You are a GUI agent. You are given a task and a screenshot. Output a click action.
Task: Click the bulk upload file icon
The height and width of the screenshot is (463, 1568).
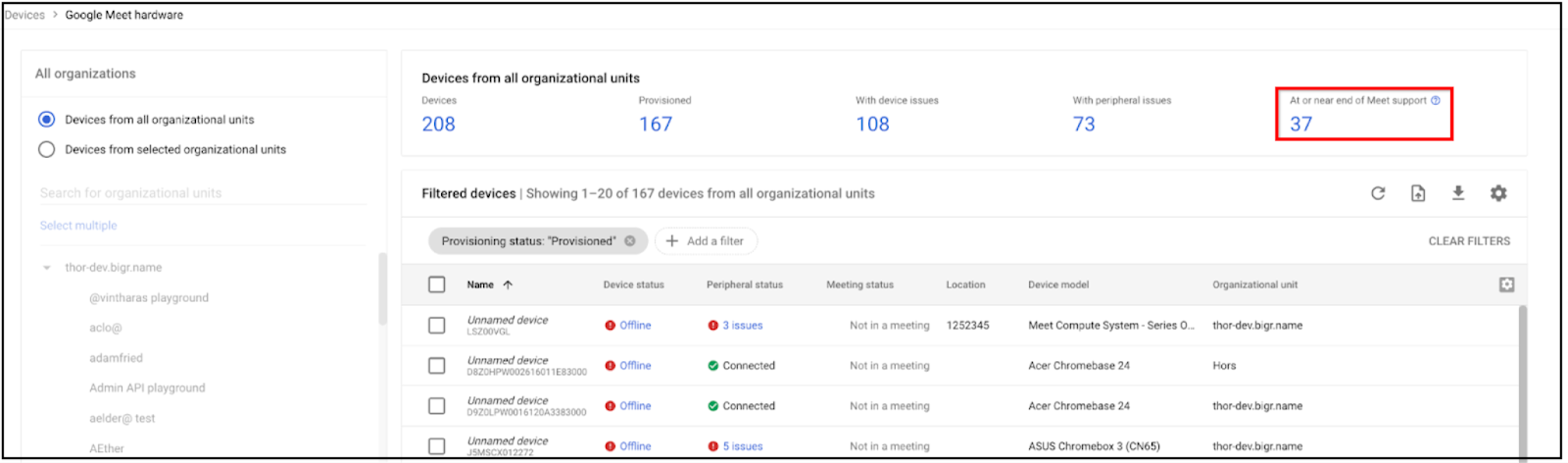[1418, 193]
